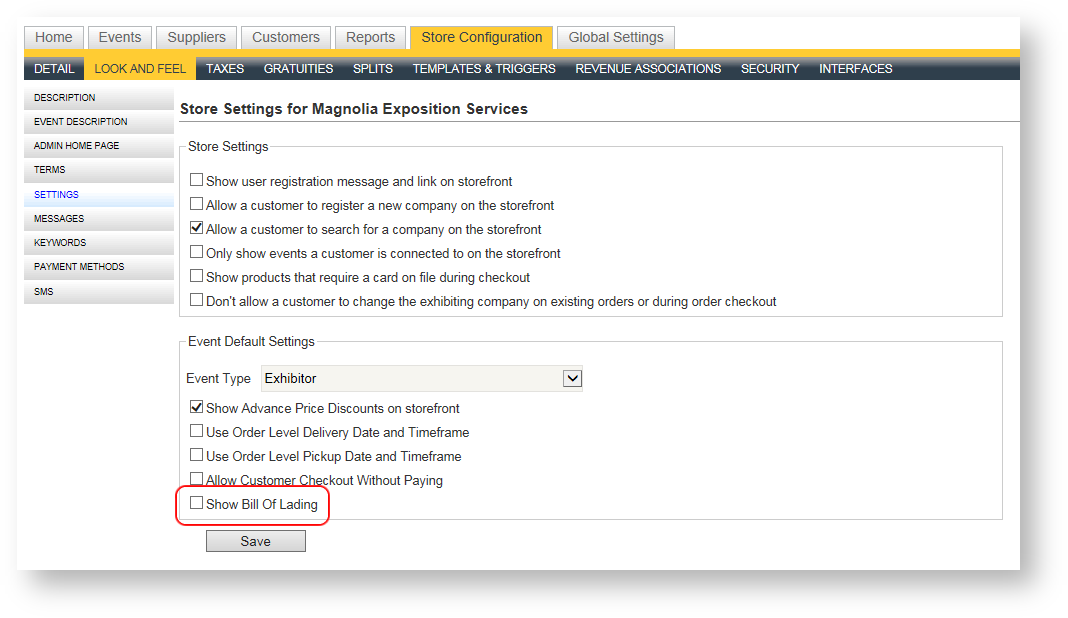Open the TAXES submenu
The height and width of the screenshot is (618, 1068).
tap(225, 69)
